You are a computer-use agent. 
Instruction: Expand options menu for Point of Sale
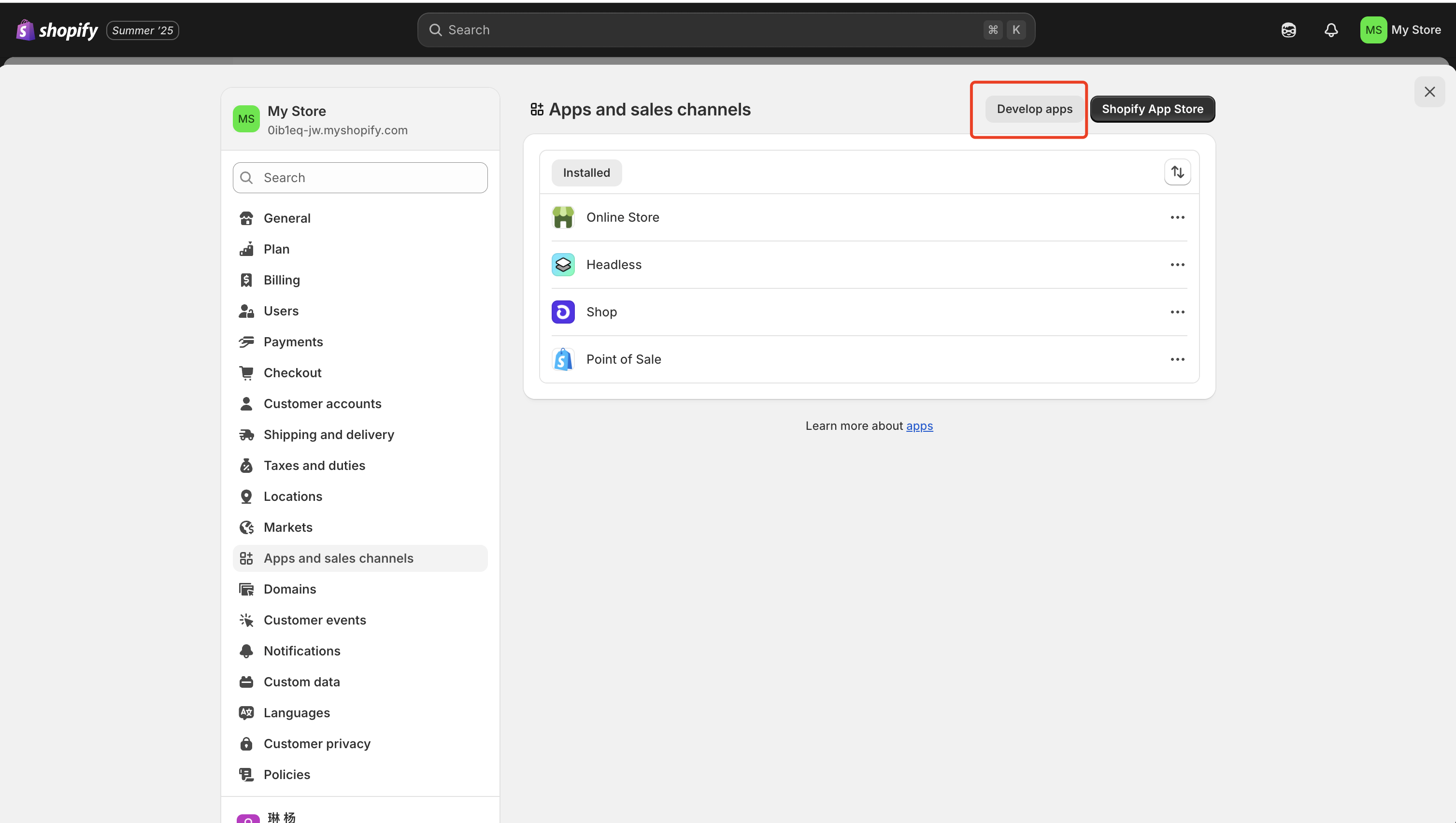[x=1177, y=359]
